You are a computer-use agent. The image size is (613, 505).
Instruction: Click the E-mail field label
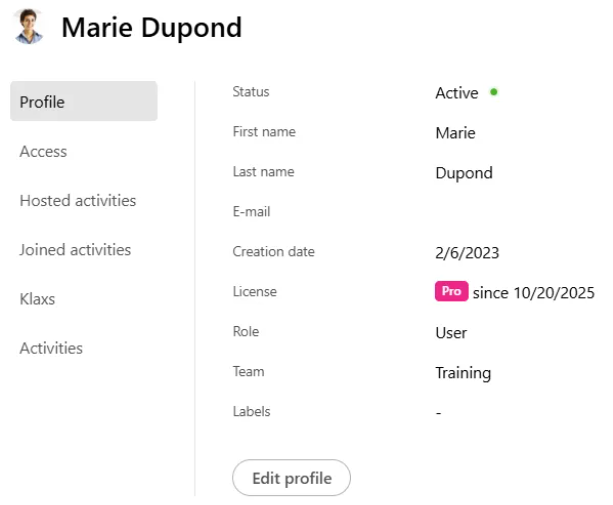[251, 212]
